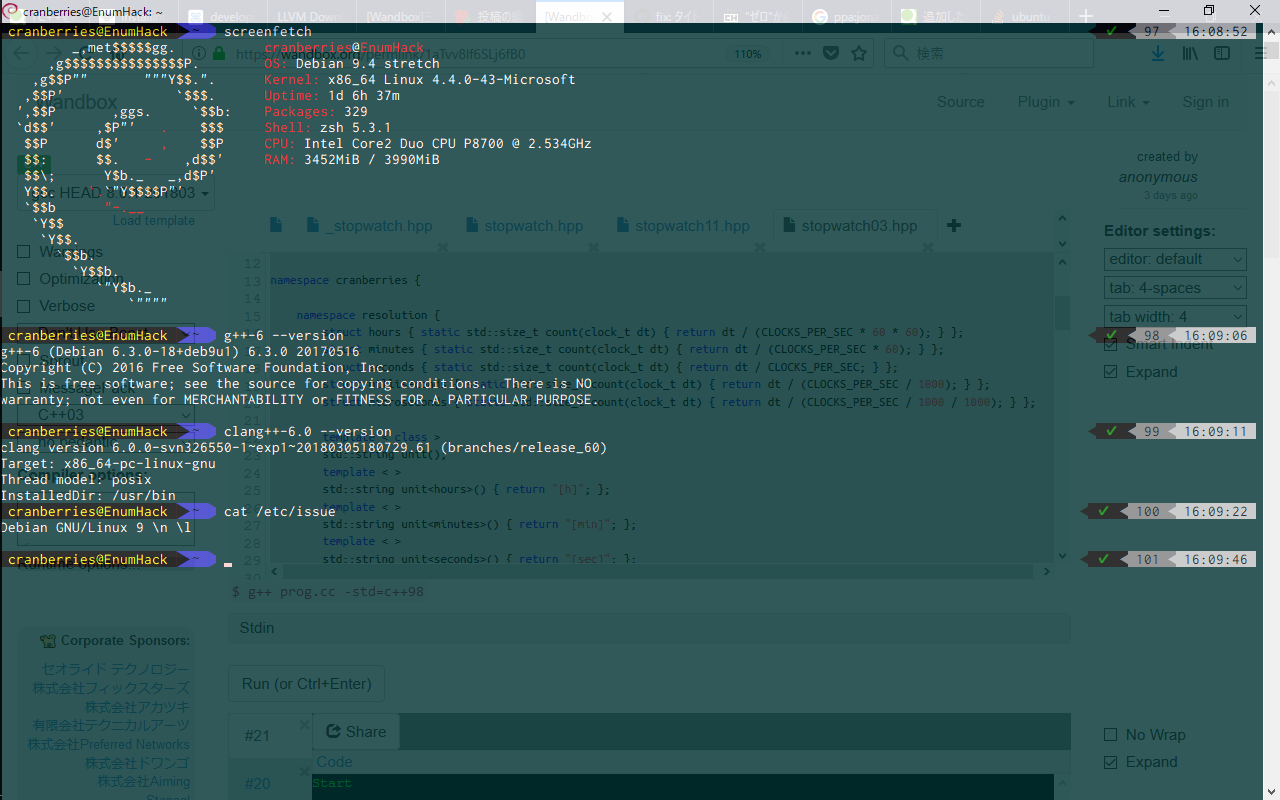Toggle the No Wrap checkbox
The image size is (1280, 800).
1110,735
